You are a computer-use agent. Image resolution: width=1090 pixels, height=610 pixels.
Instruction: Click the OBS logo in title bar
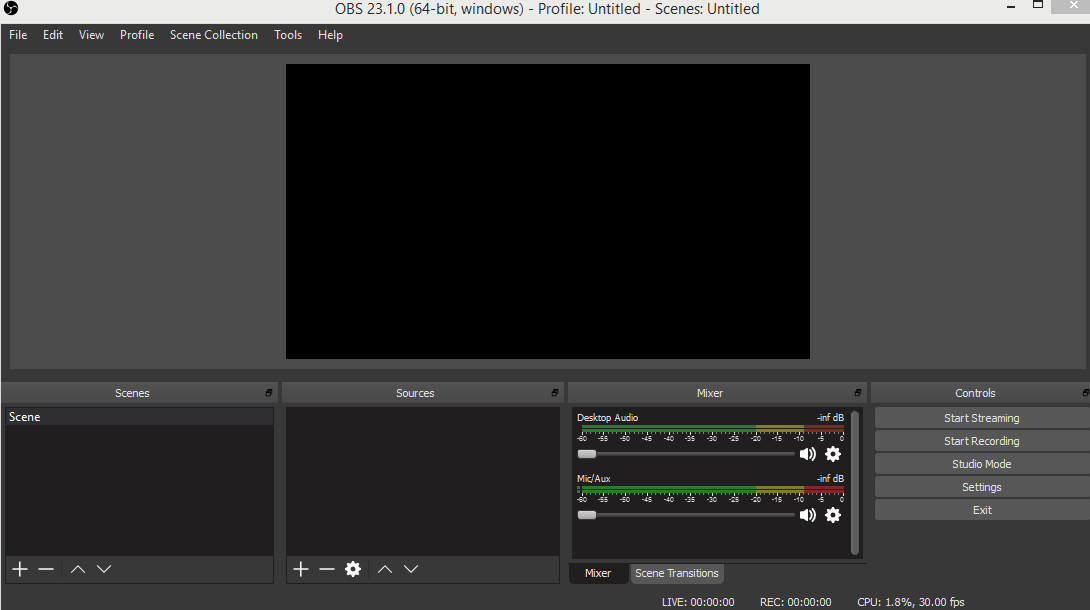pos(11,8)
